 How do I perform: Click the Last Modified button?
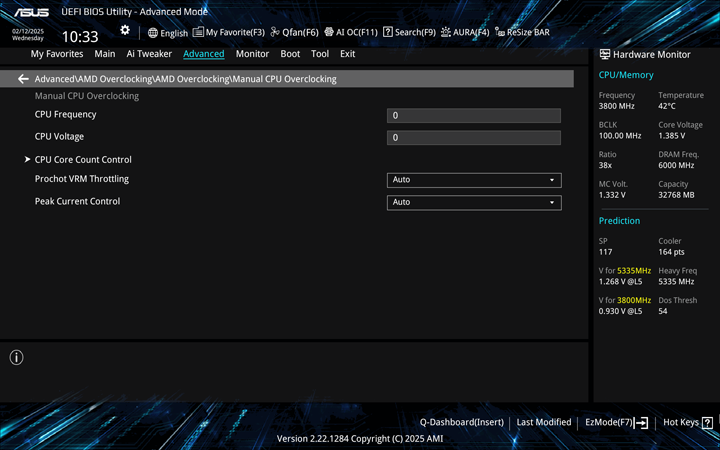[x=544, y=423]
